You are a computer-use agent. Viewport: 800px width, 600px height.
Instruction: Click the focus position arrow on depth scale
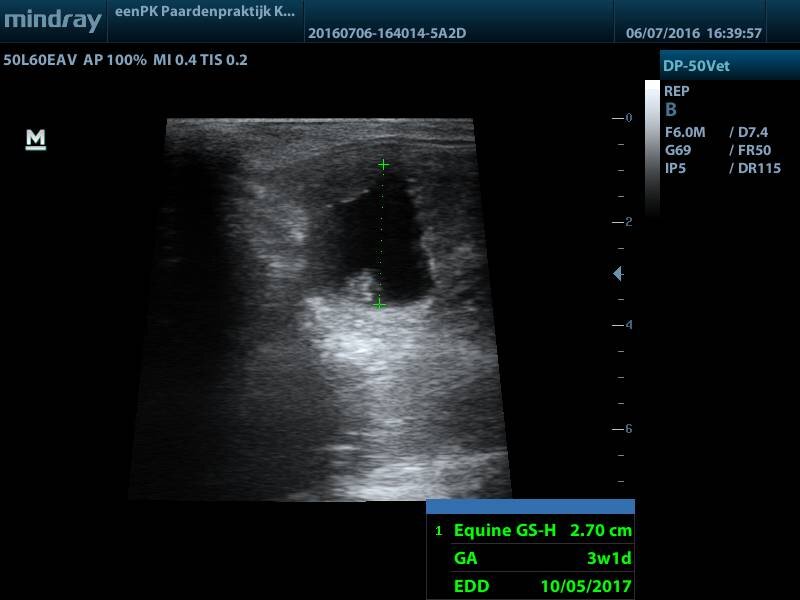[618, 273]
